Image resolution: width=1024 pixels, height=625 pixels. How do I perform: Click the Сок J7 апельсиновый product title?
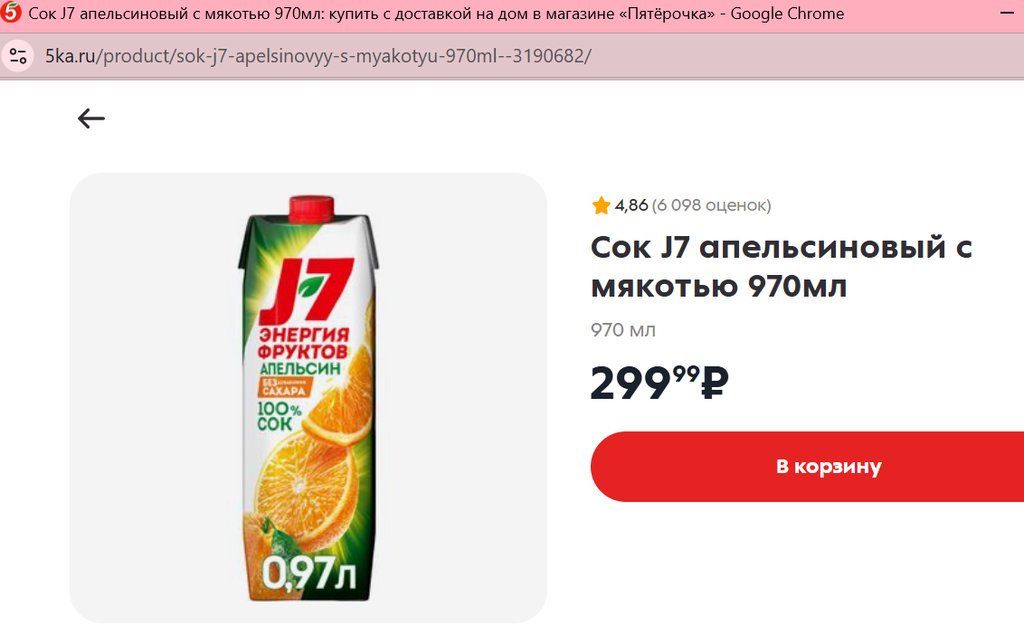781,266
